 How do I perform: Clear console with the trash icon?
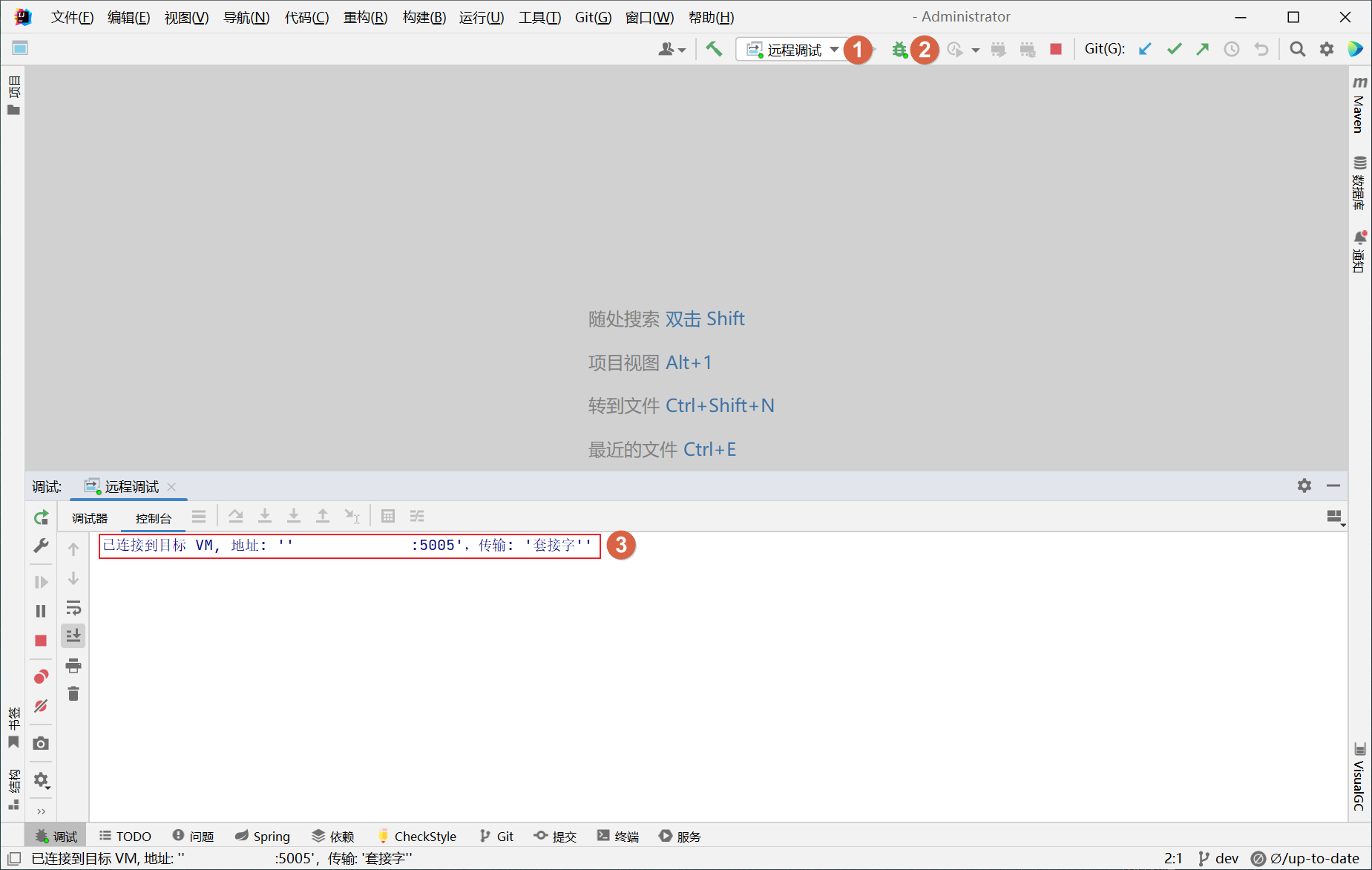click(x=73, y=694)
